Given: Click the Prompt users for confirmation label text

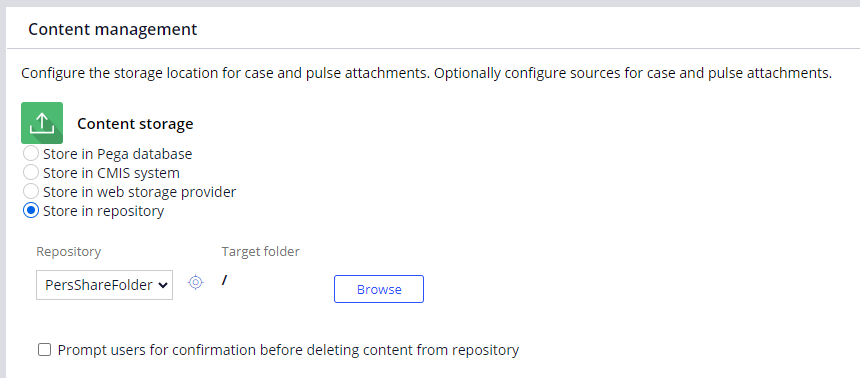Looking at the screenshot, I should pyautogui.click(x=288, y=349).
